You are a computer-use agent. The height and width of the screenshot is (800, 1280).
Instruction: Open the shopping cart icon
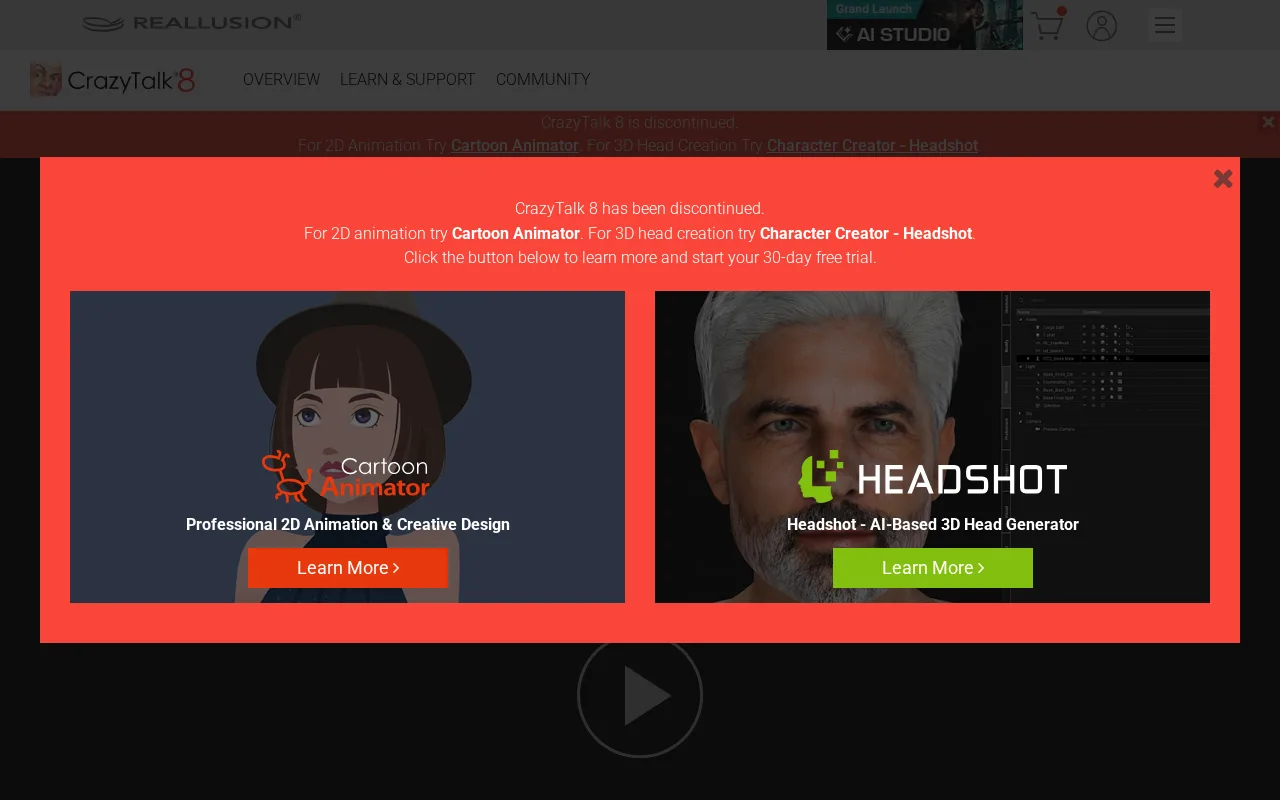pos(1047,25)
